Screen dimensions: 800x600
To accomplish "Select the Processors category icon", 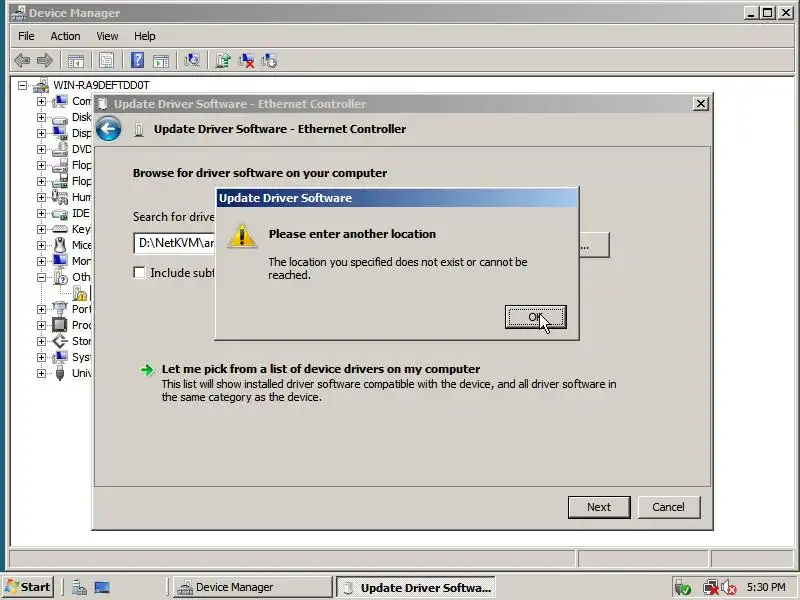I will coord(60,325).
